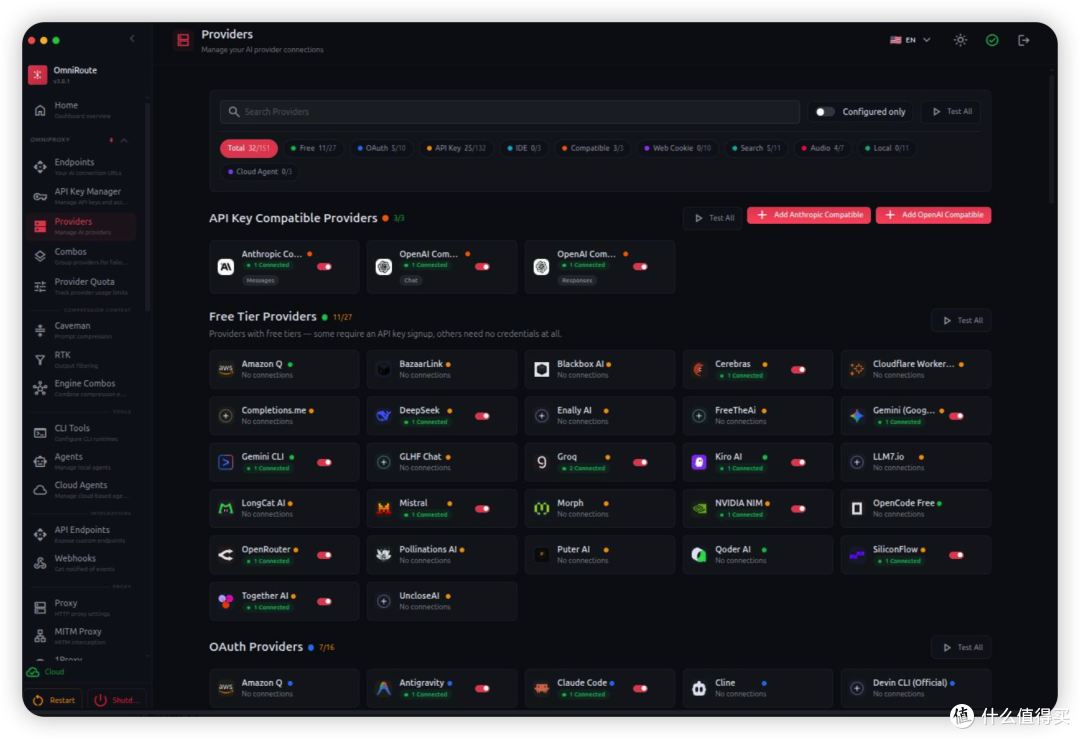Toggle the DeepSeek provider switch

(482, 416)
